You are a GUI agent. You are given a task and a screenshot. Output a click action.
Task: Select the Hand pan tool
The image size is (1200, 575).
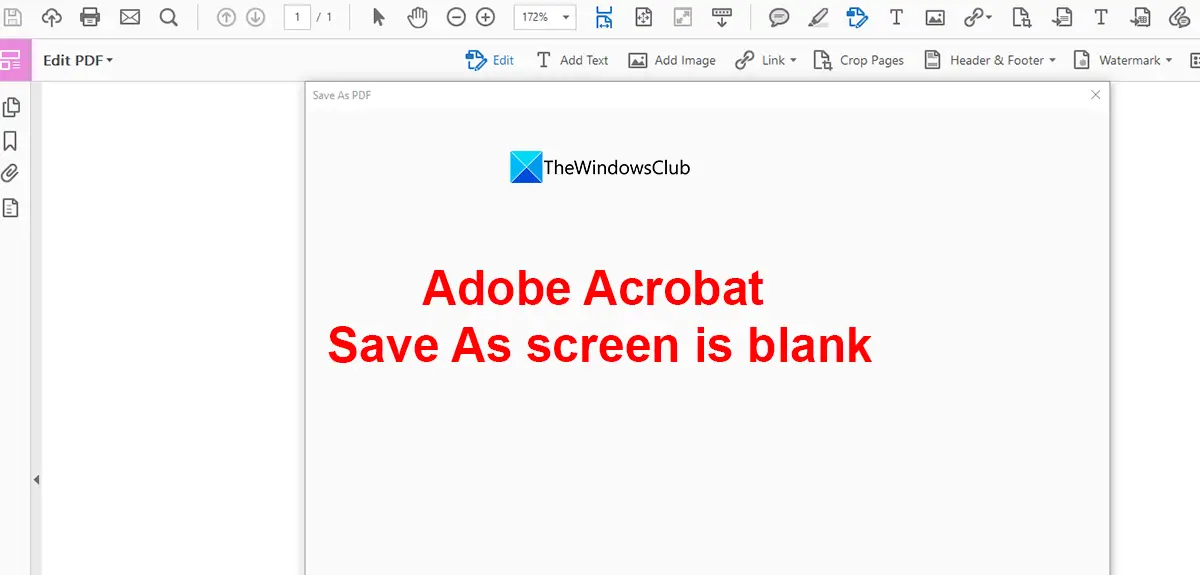[x=418, y=17]
